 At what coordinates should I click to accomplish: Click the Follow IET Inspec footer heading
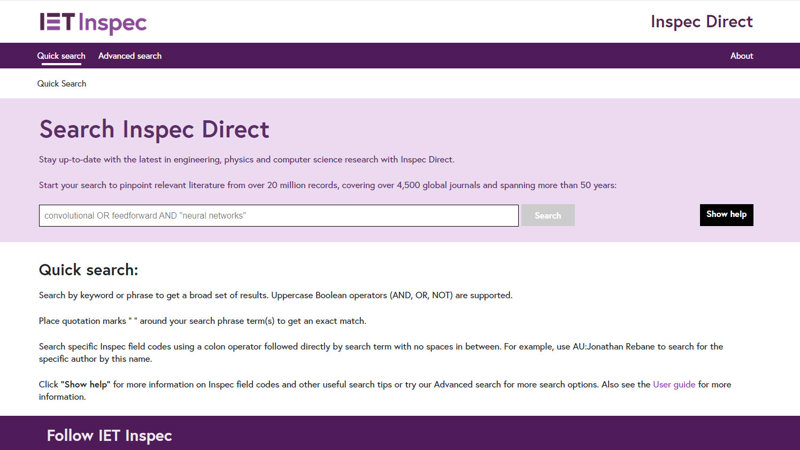coord(109,435)
